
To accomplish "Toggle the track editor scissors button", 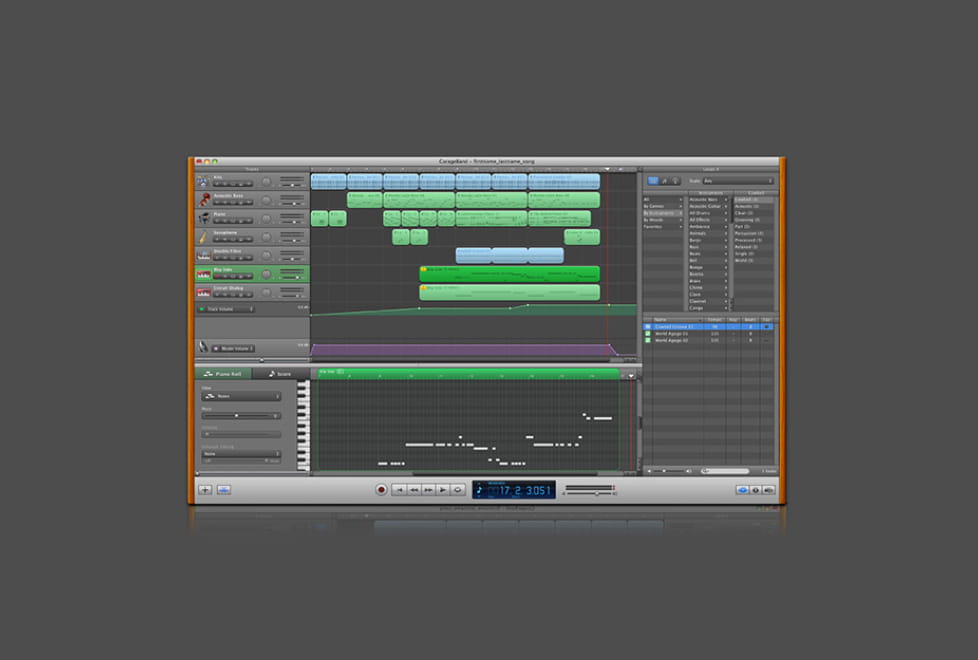I will (x=223, y=490).
